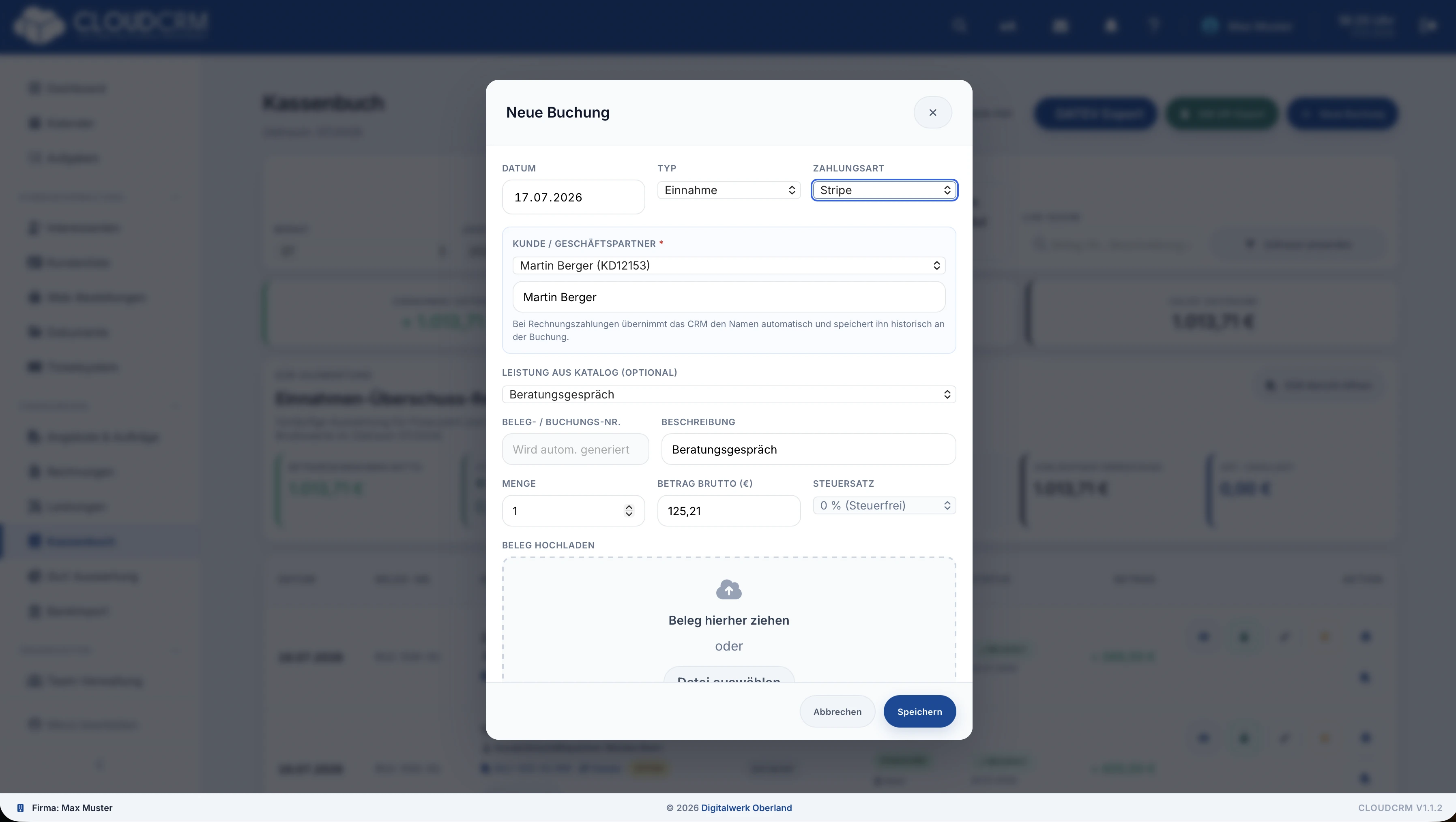The width and height of the screenshot is (1456, 822).
Task: Click the Betrag Brutto field 125,21
Action: click(728, 511)
